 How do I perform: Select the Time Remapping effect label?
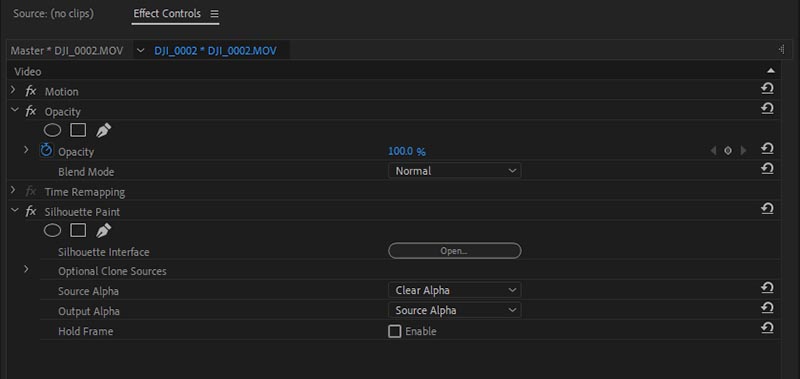(x=85, y=192)
